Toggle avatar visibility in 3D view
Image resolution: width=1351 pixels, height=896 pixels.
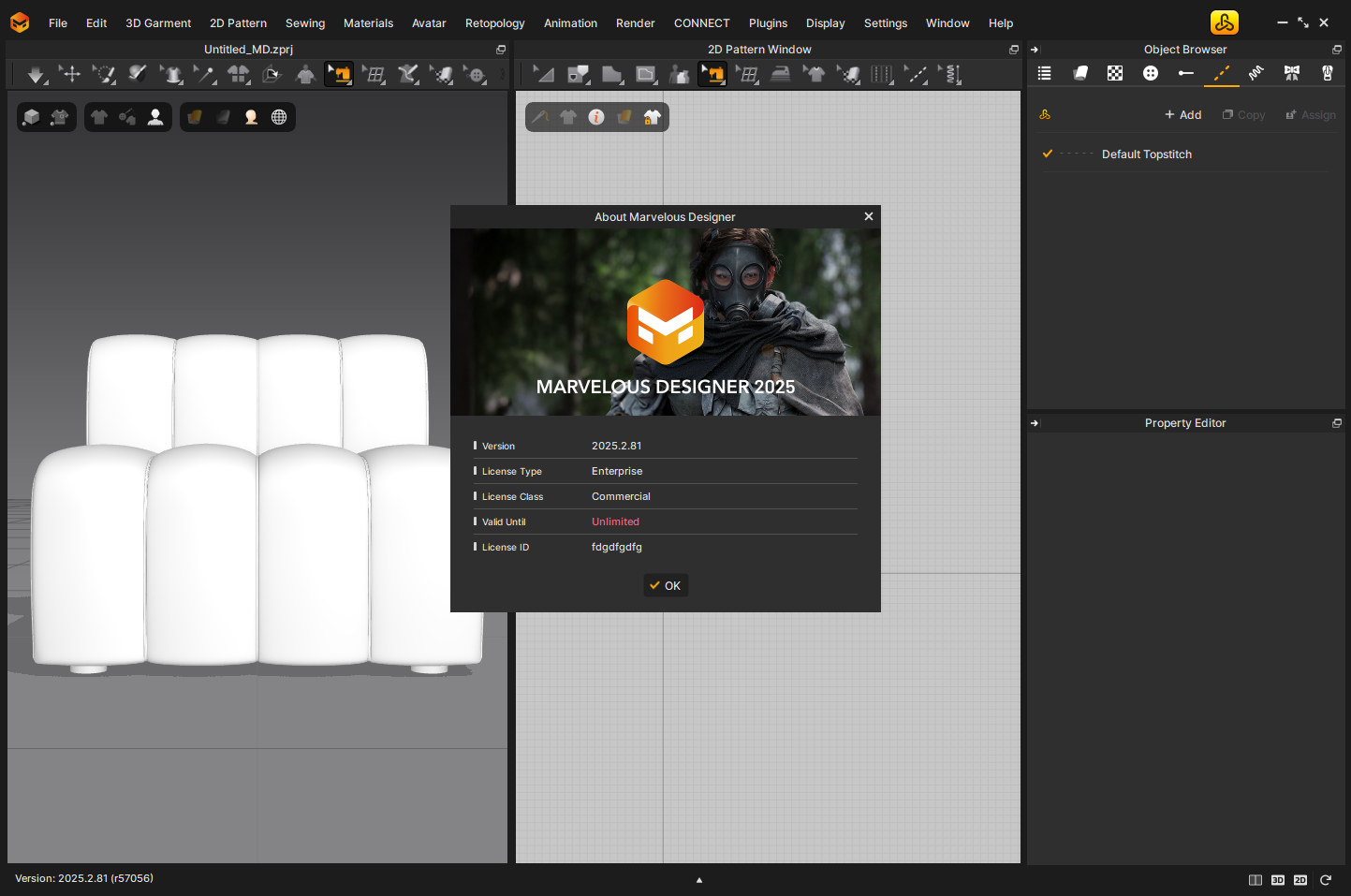(155, 117)
